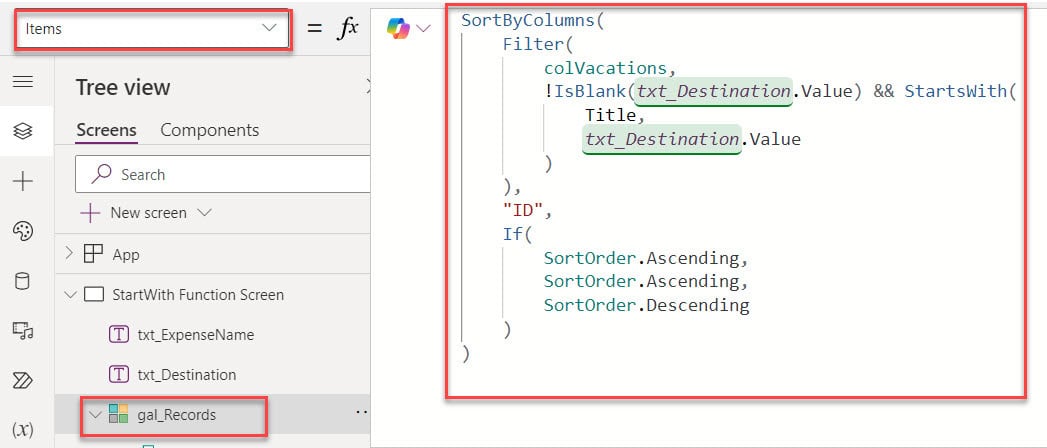The width and height of the screenshot is (1047, 448).
Task: Click the Tree view layers icon
Action: [22, 132]
